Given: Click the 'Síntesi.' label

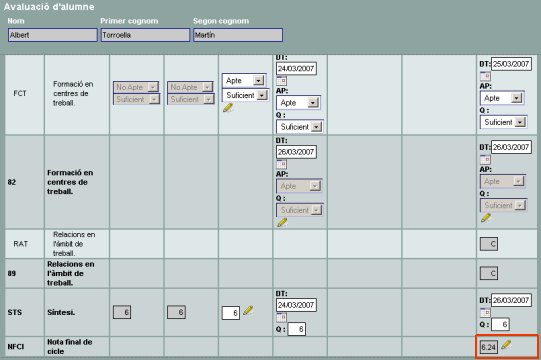Looking at the screenshot, I should (x=61, y=312).
